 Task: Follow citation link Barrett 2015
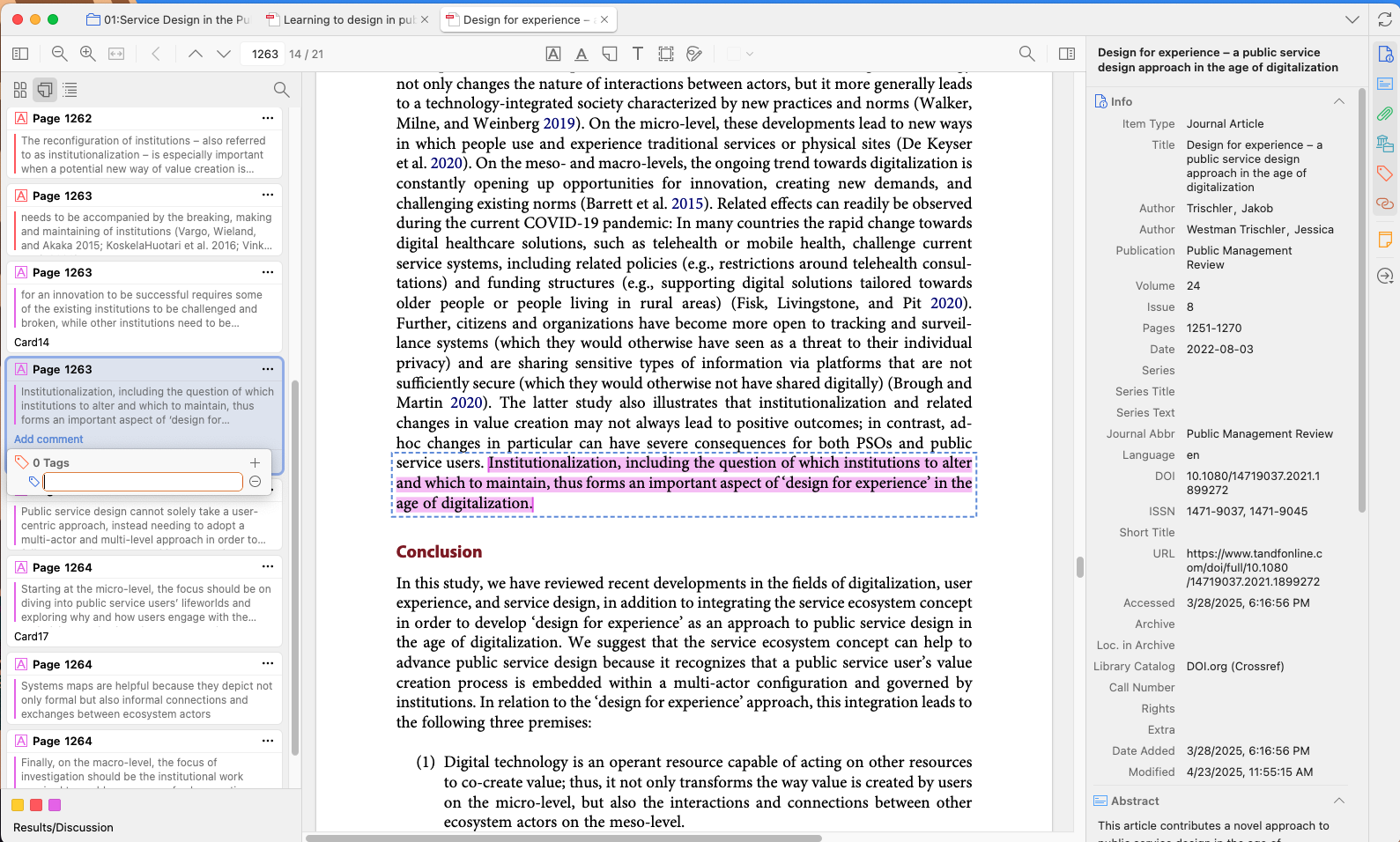click(x=687, y=203)
